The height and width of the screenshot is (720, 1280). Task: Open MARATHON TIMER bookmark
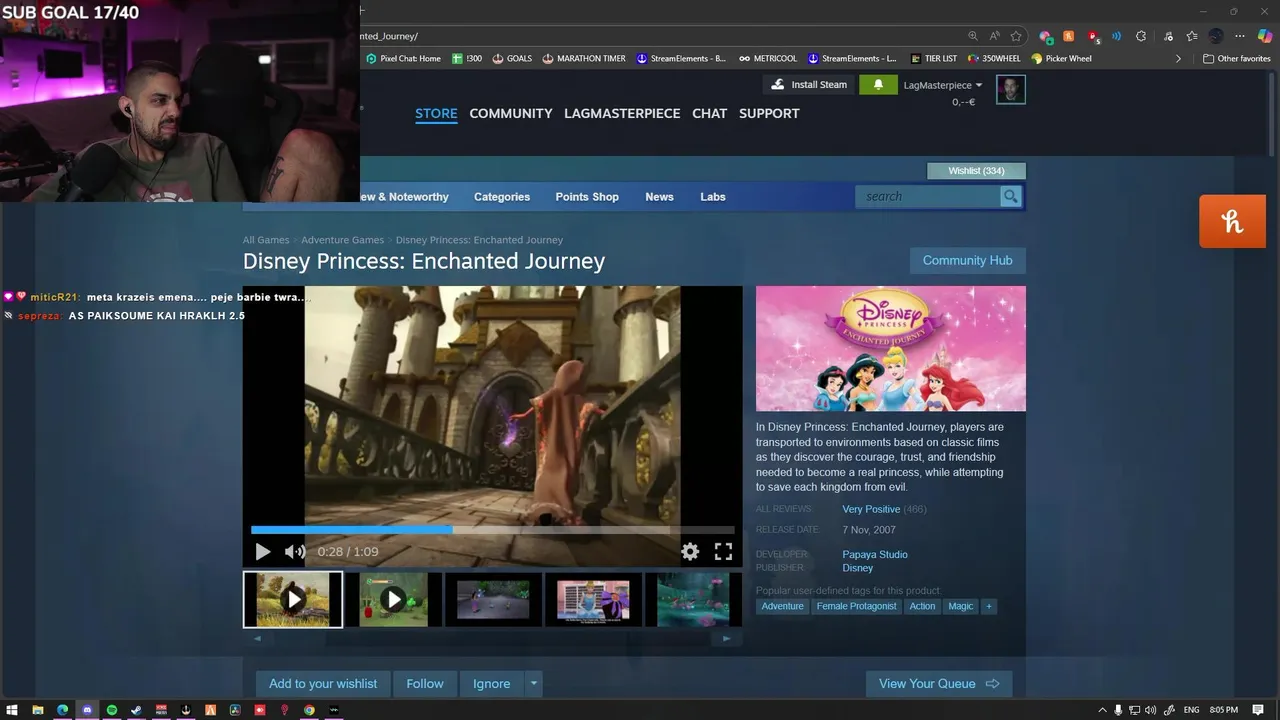(x=584, y=58)
